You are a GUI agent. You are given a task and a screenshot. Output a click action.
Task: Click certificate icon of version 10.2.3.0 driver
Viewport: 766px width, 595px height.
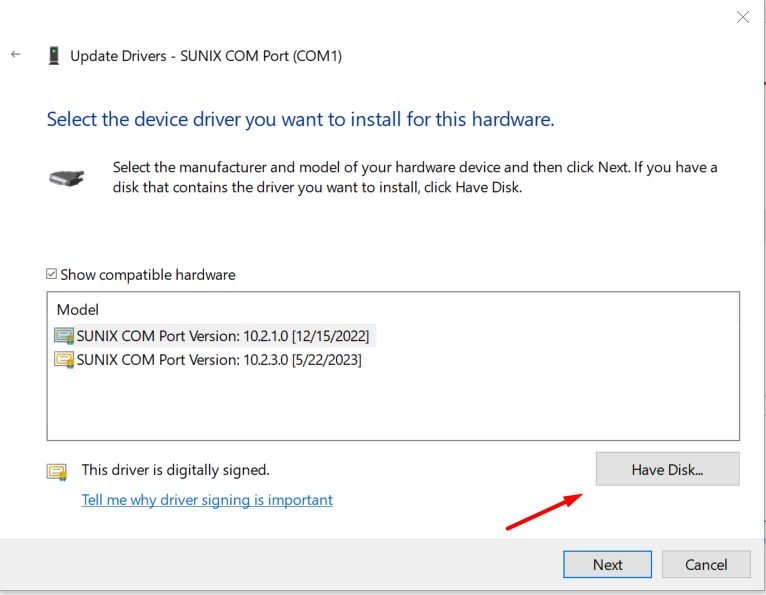(x=64, y=360)
